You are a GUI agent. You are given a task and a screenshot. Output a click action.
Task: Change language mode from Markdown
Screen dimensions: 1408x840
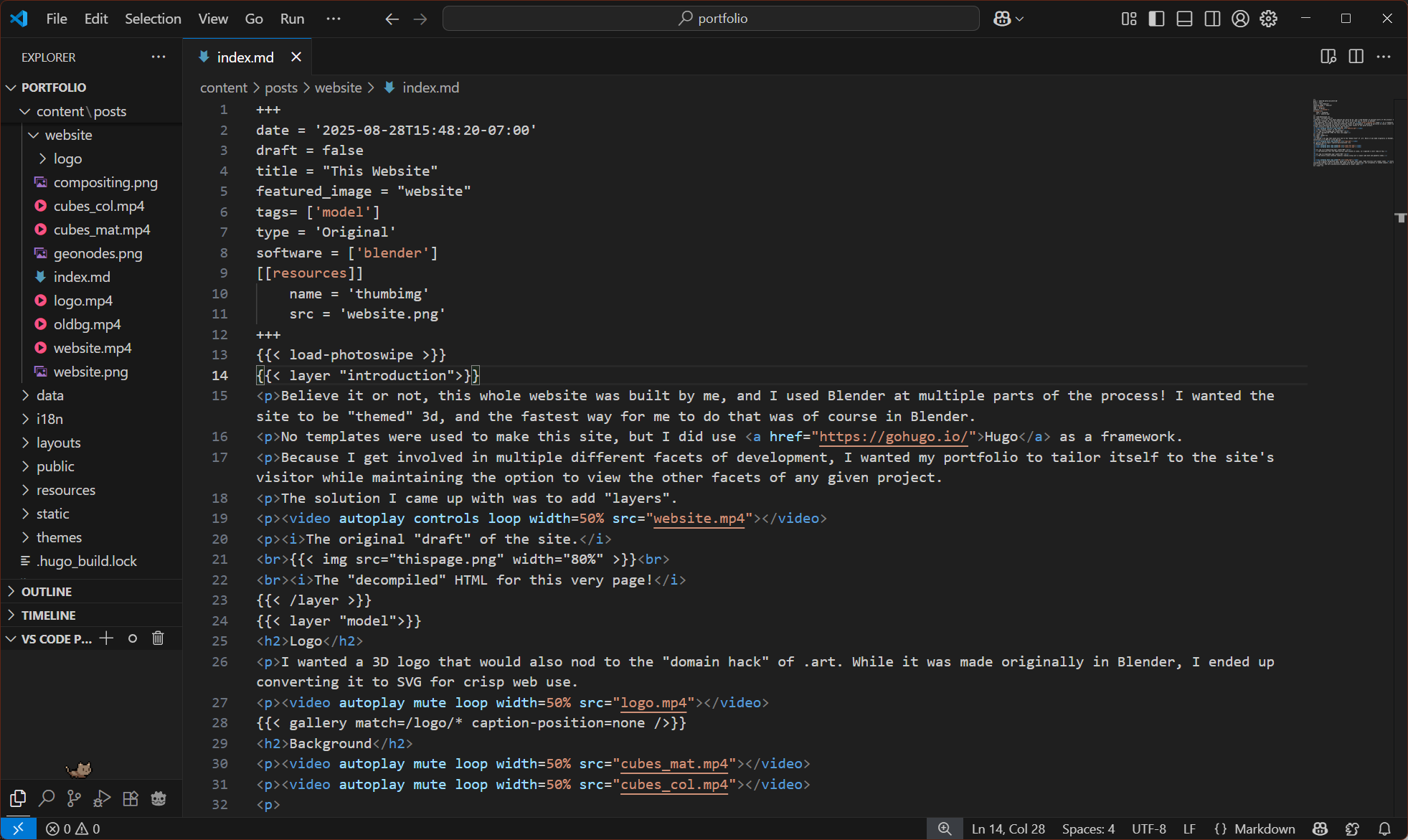pyautogui.click(x=1265, y=829)
